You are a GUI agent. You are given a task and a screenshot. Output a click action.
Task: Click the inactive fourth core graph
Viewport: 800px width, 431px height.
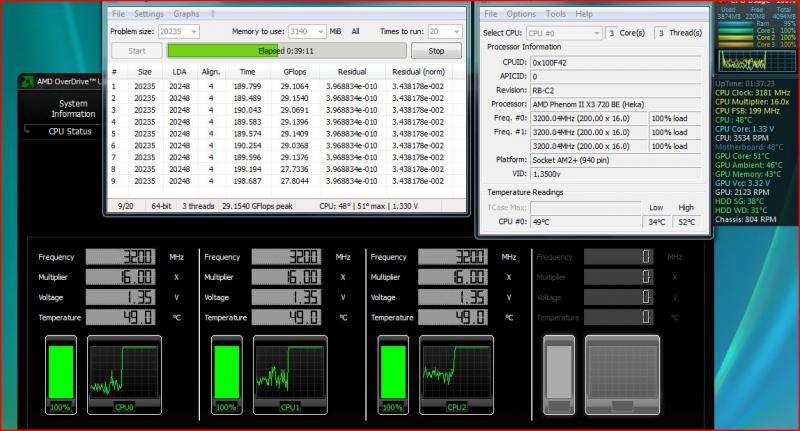622,375
